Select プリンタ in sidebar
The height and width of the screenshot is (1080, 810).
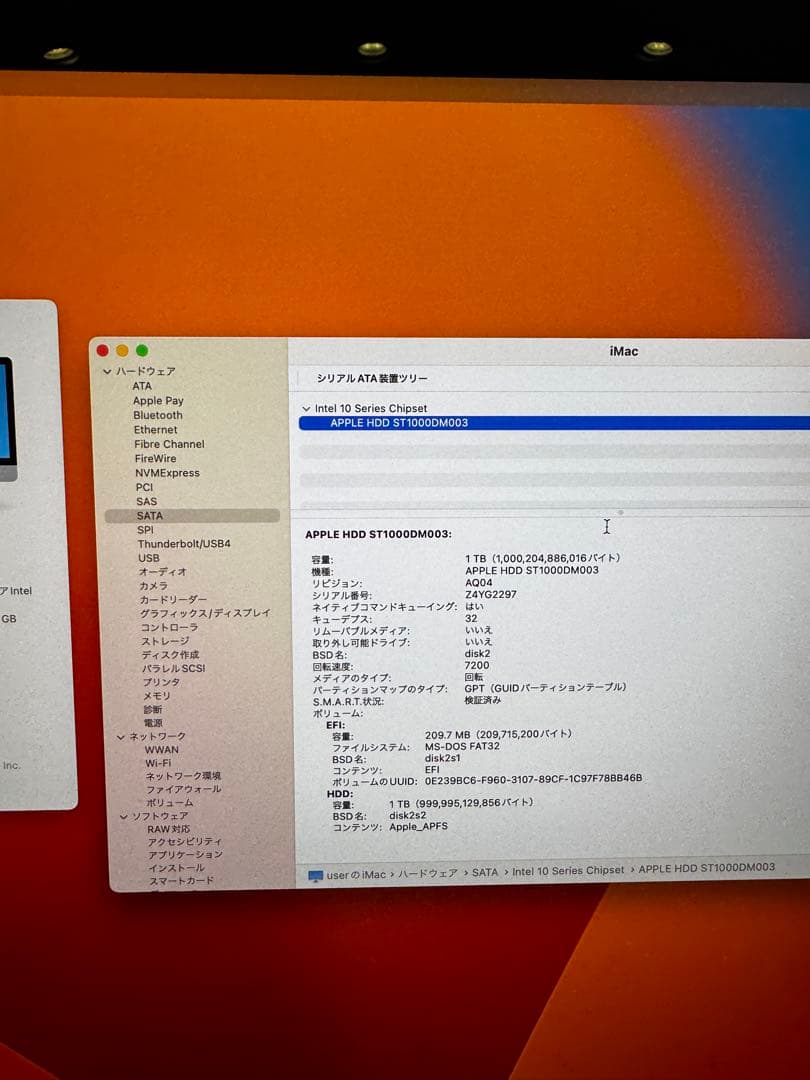pyautogui.click(x=162, y=683)
